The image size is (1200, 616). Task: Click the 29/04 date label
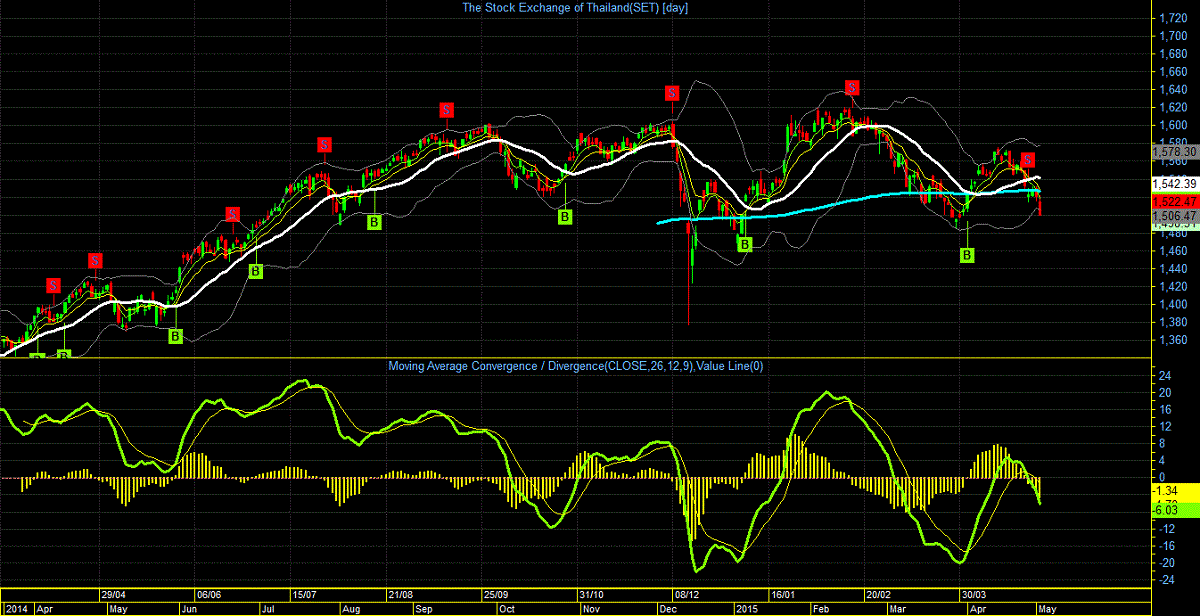pyautogui.click(x=113, y=593)
